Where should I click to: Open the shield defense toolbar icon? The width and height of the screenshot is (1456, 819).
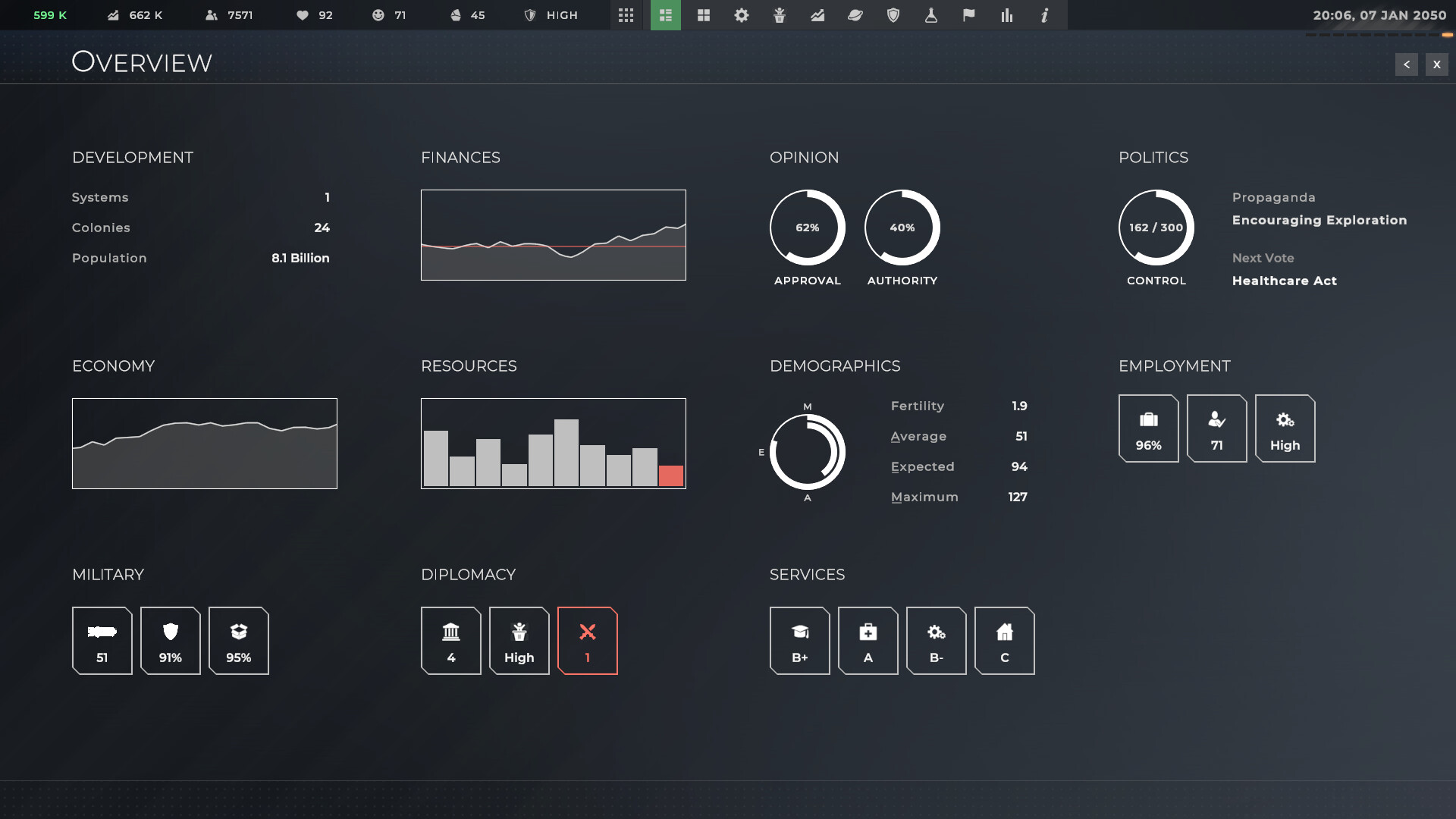[x=893, y=15]
